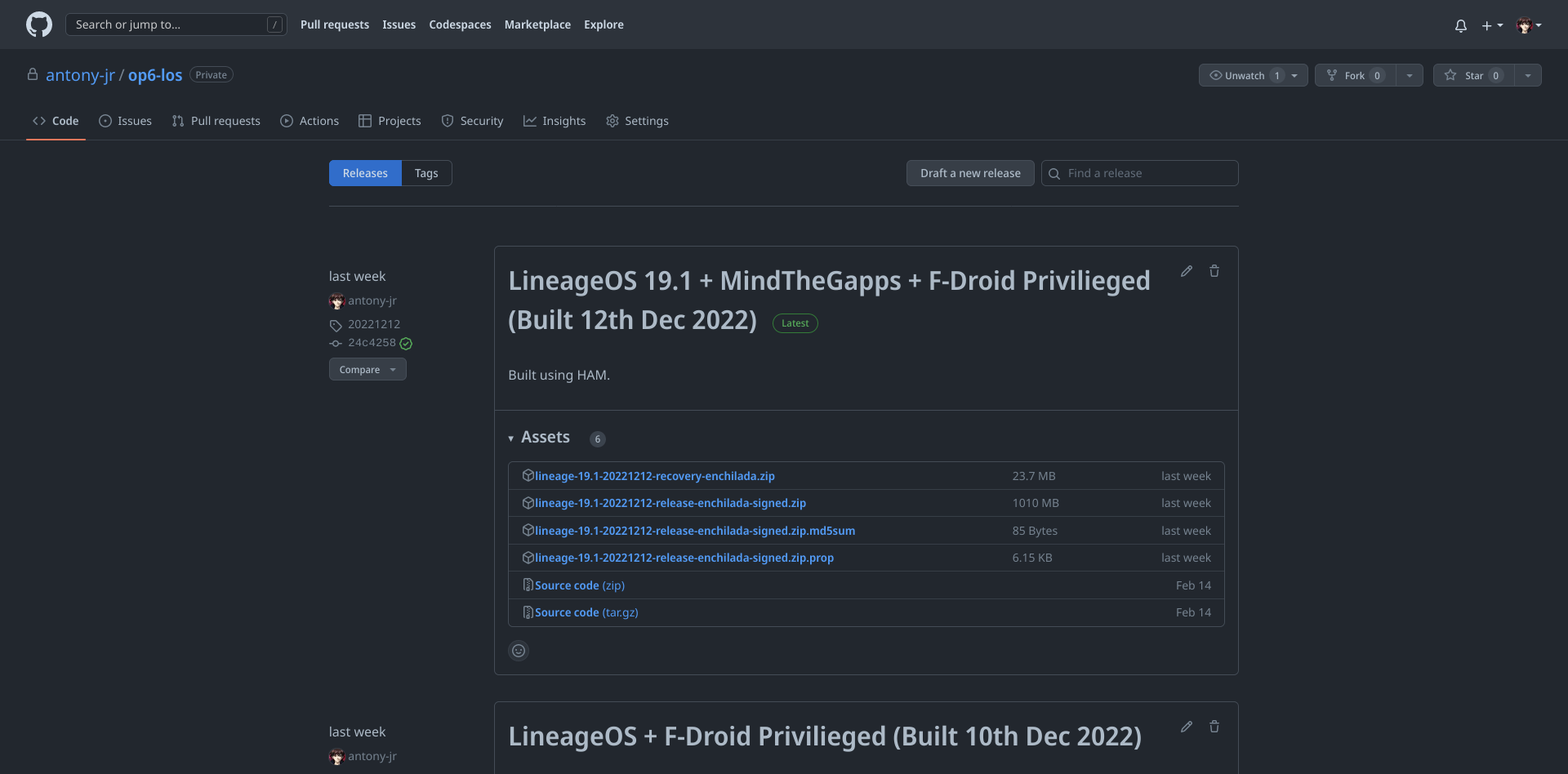The width and height of the screenshot is (1568, 774).
Task: Open Pull requests in top navigation
Action: coord(335,24)
